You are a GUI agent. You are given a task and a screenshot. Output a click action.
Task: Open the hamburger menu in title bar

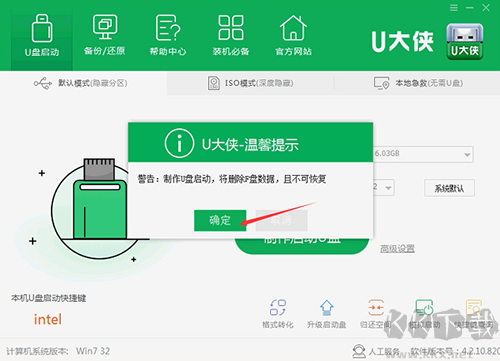[x=454, y=7]
